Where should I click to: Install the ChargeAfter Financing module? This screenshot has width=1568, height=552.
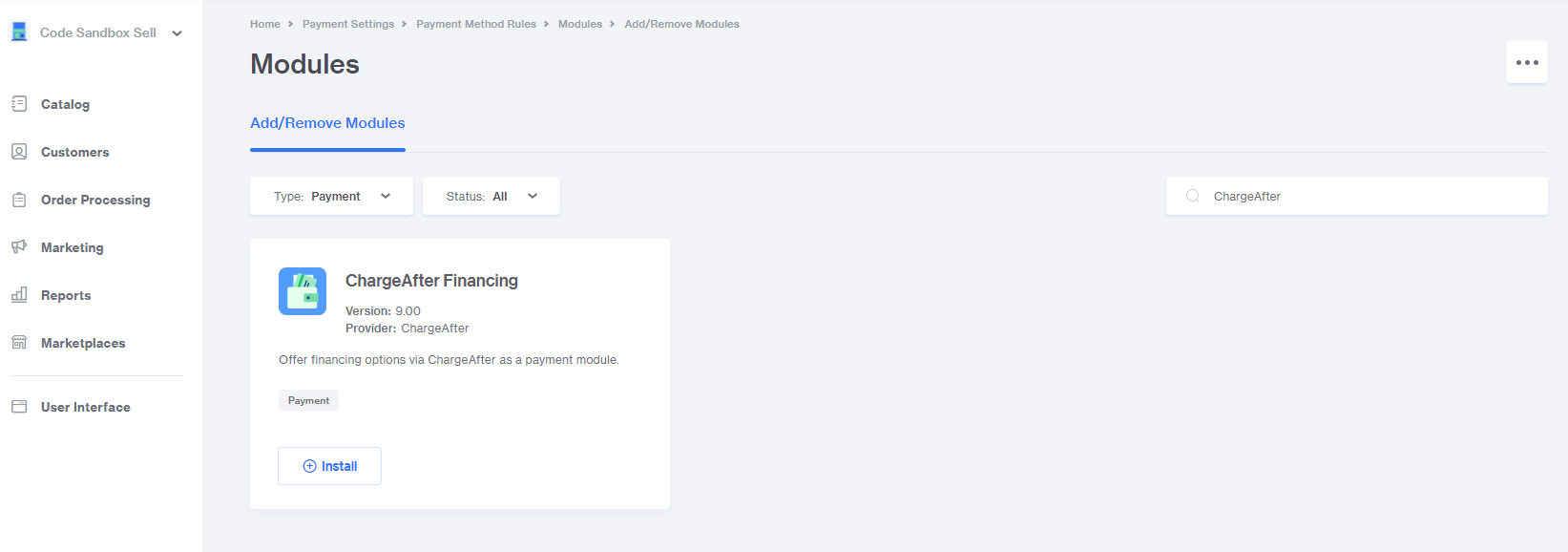pos(329,466)
